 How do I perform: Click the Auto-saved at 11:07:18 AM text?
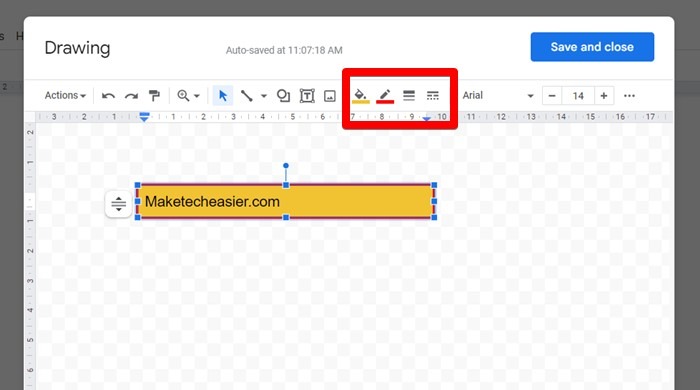(x=284, y=50)
